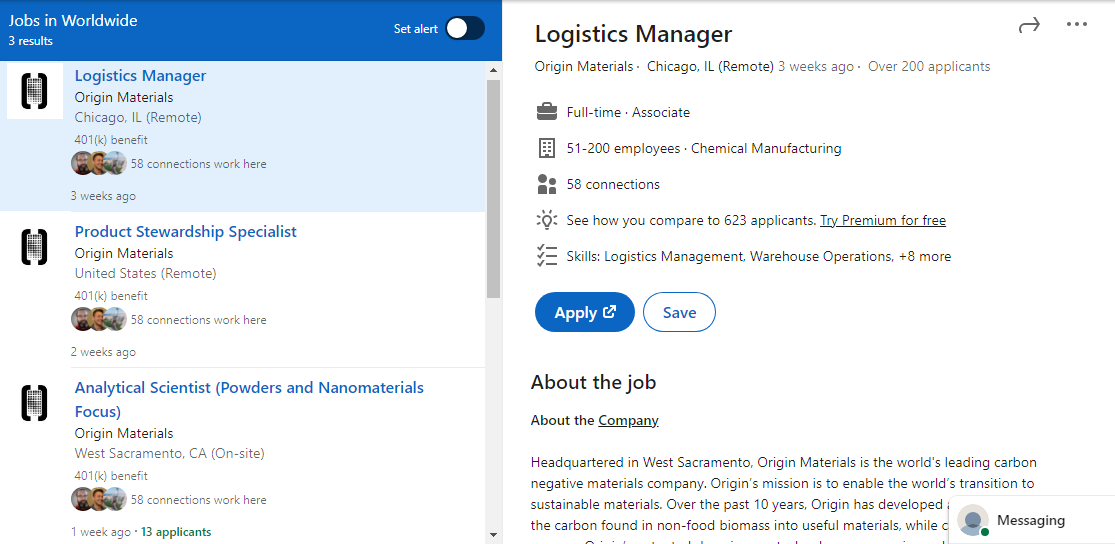Click the building icon beside 51-200 employees
1115x544 pixels.
546,148
